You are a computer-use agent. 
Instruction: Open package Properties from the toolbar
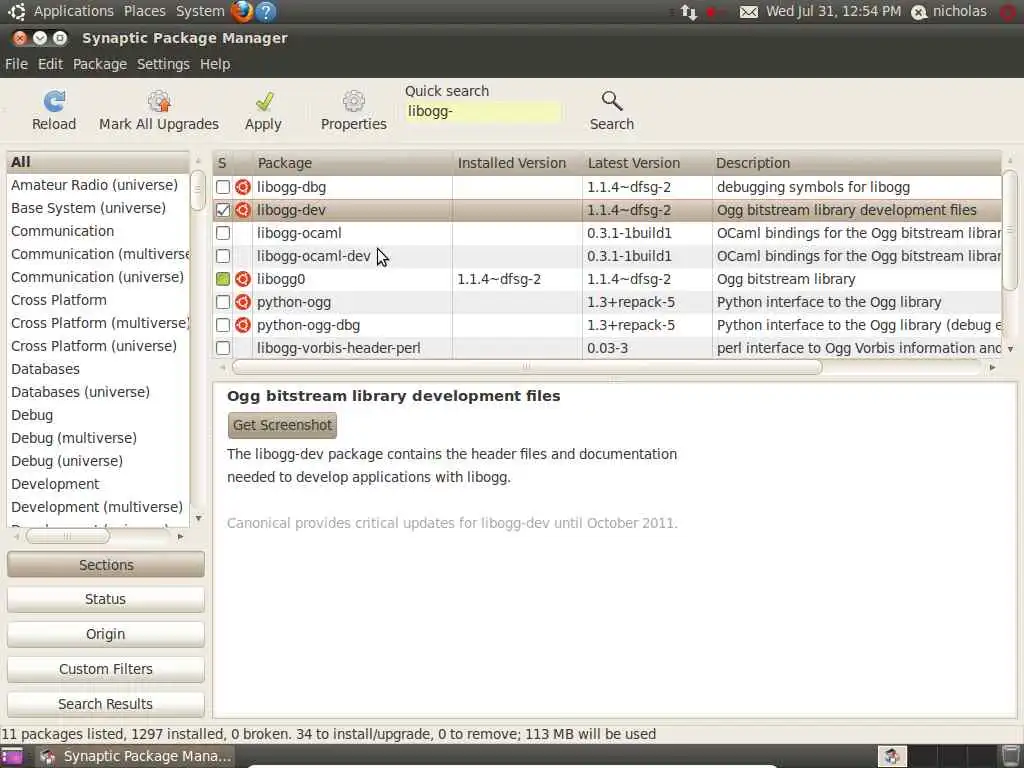click(x=353, y=101)
